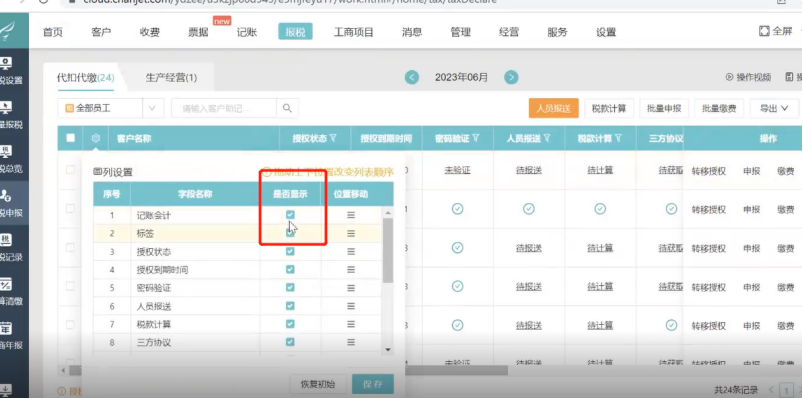
Task: Click the 位置移动 handle for 人员报送 row
Action: [351, 306]
